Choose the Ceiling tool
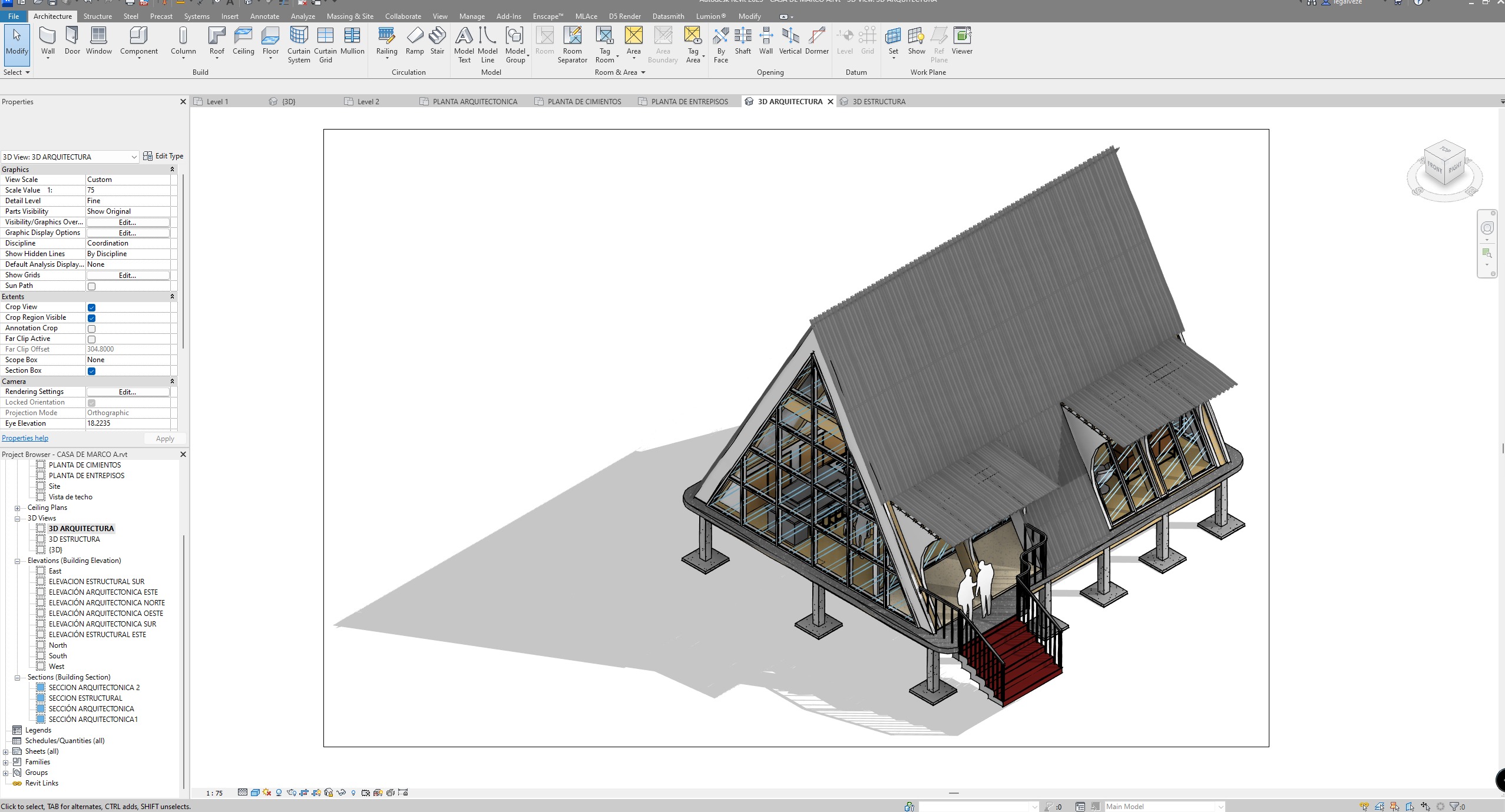 (x=243, y=41)
